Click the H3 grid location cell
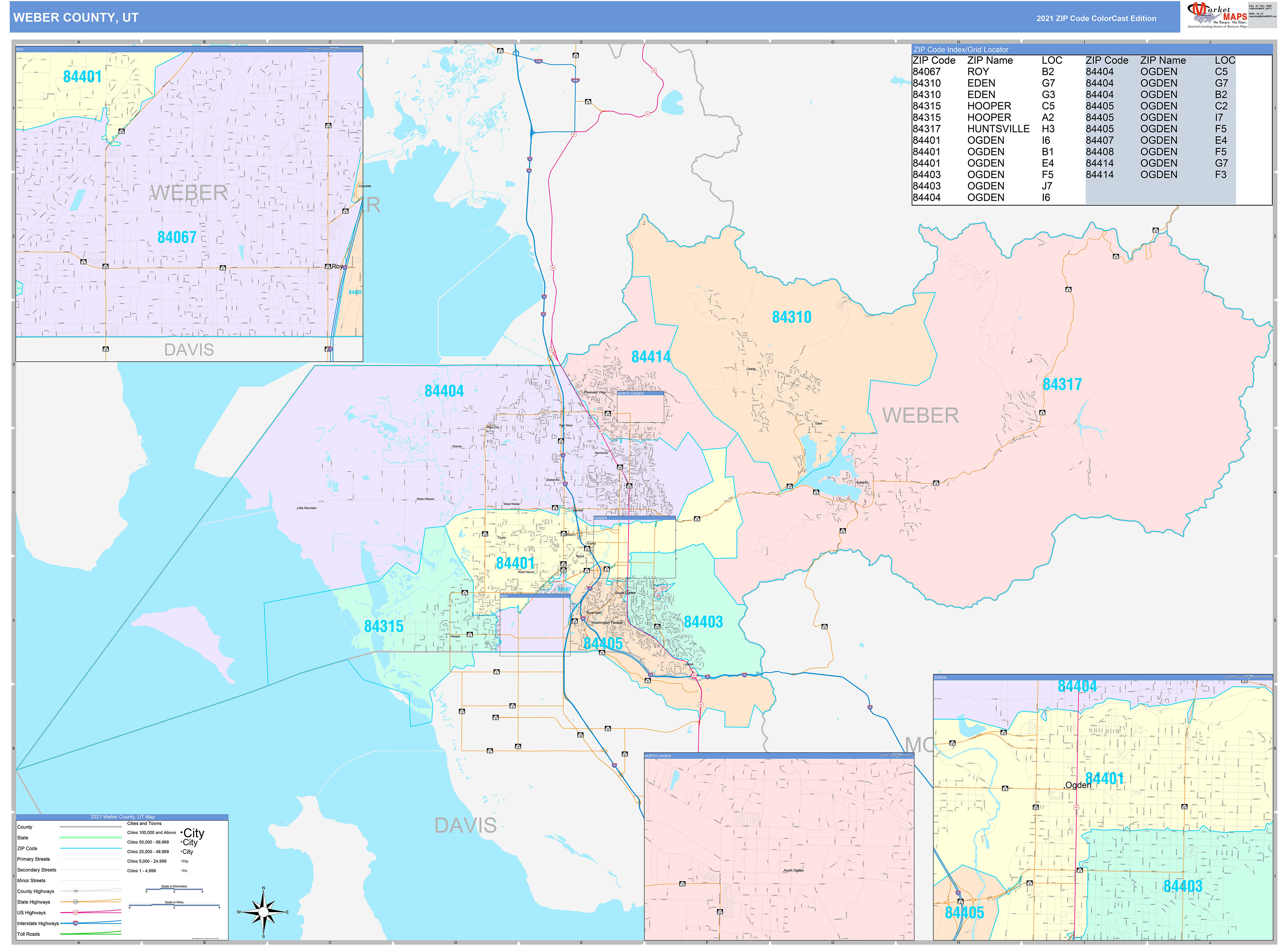1288x946 pixels. point(1048,129)
